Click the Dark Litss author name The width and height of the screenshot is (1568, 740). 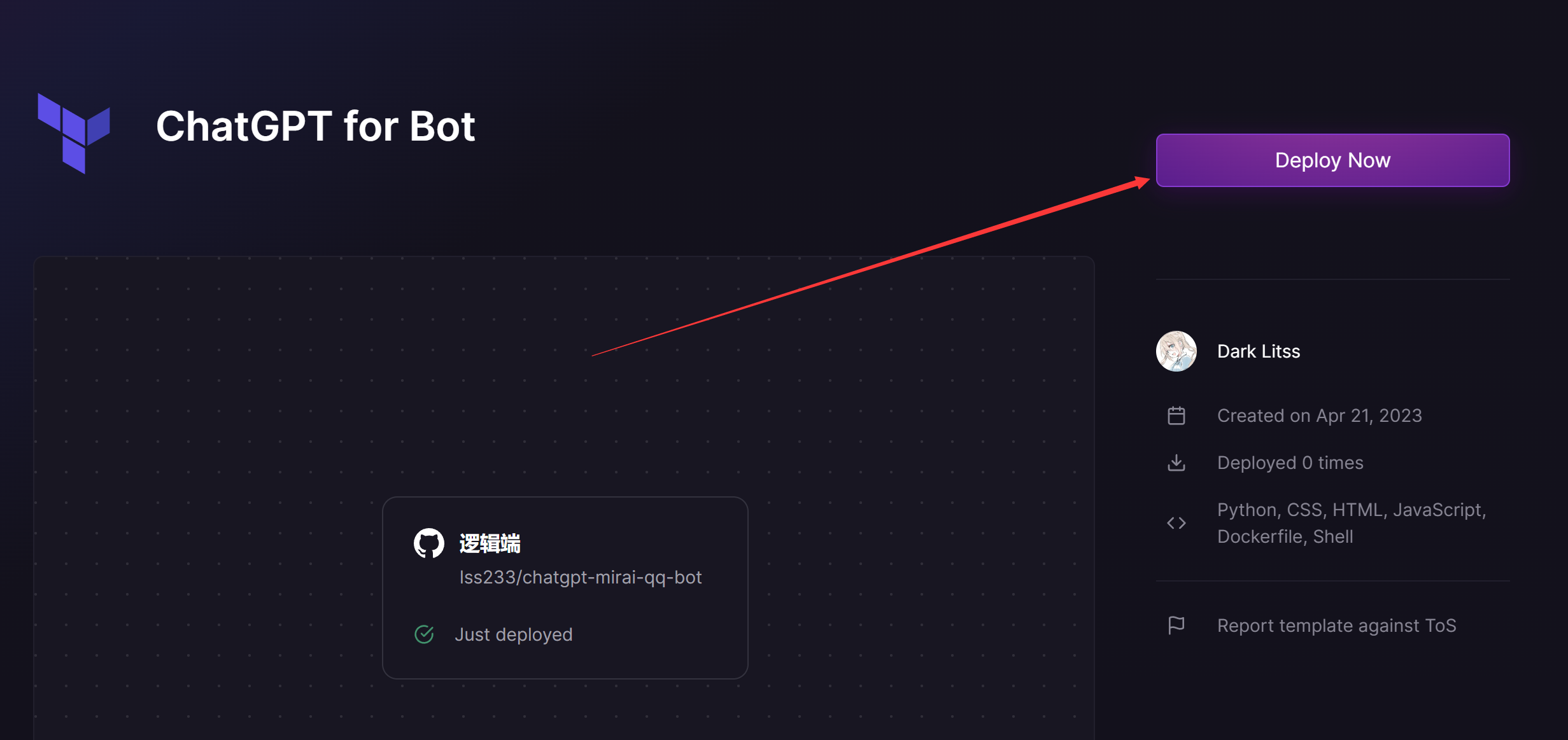click(1258, 351)
